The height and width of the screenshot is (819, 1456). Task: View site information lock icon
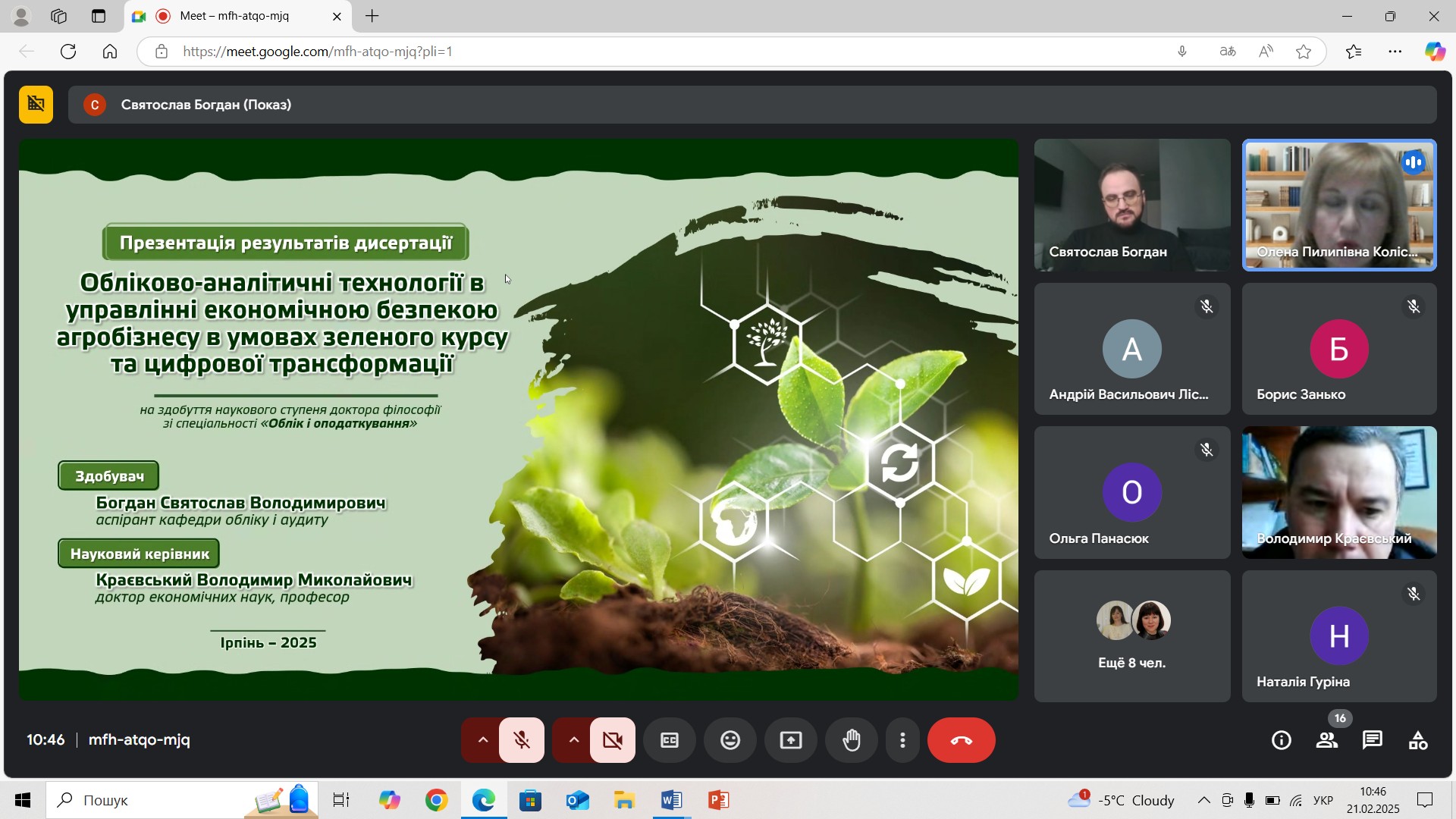(x=161, y=52)
